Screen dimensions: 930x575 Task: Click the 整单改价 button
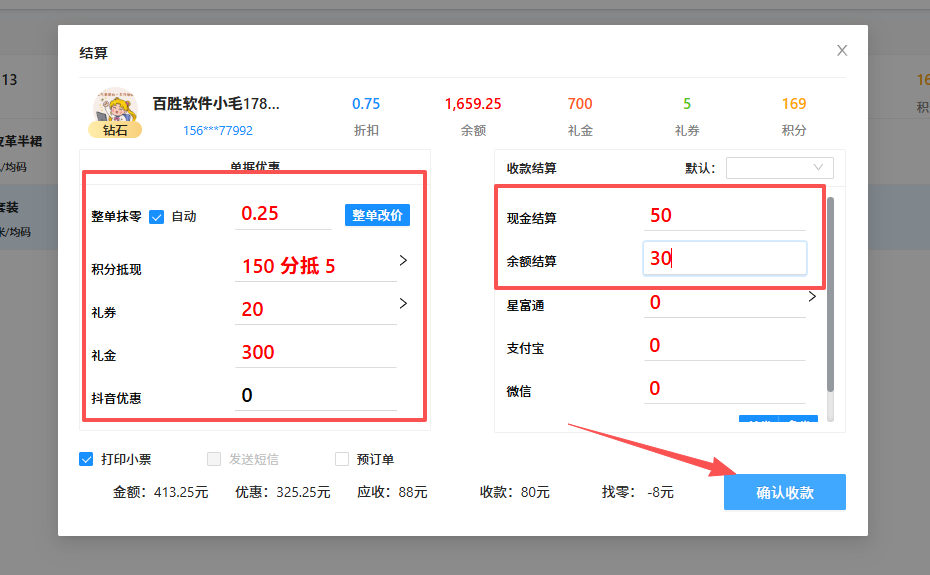pos(377,215)
